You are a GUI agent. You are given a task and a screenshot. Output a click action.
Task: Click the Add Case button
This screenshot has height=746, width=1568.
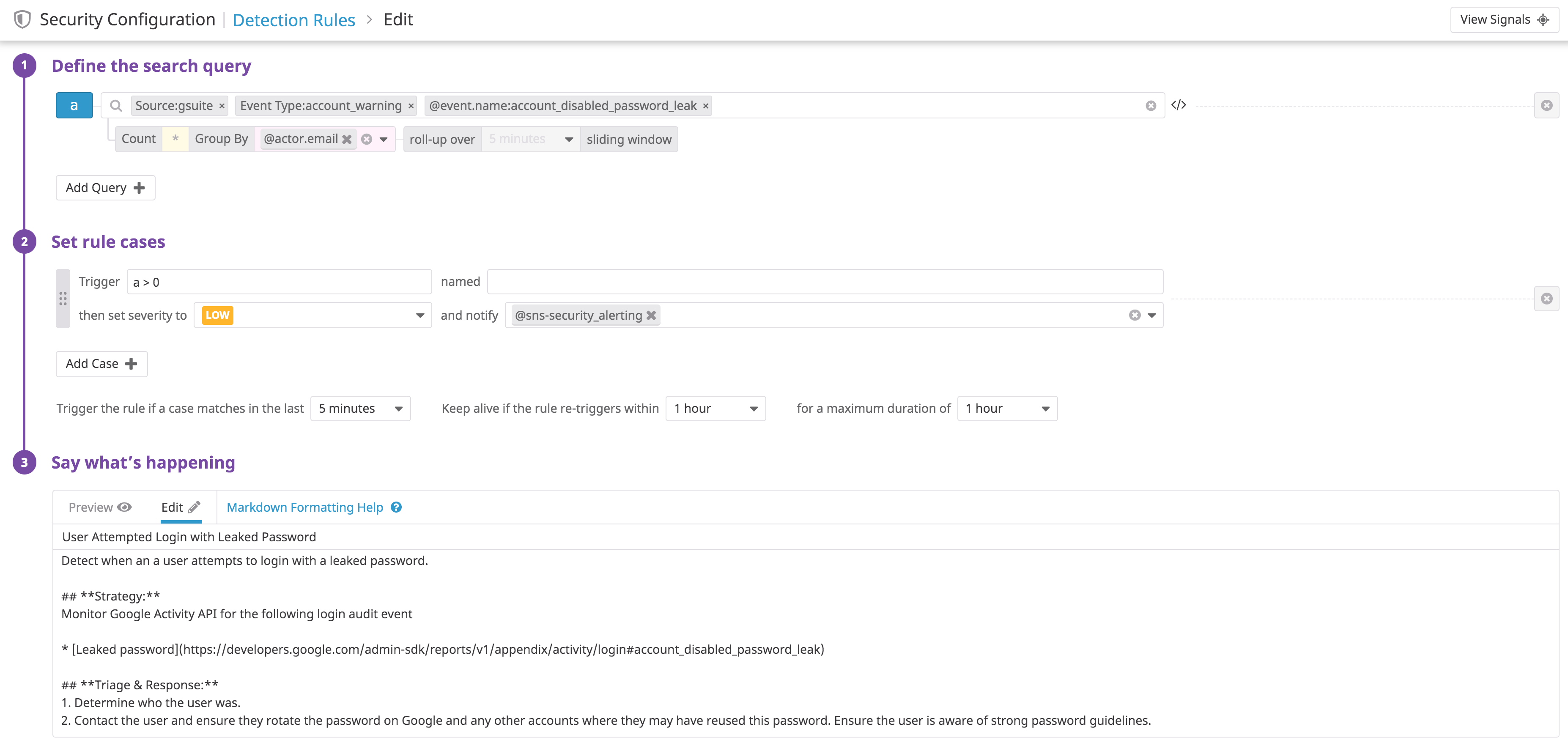click(101, 364)
